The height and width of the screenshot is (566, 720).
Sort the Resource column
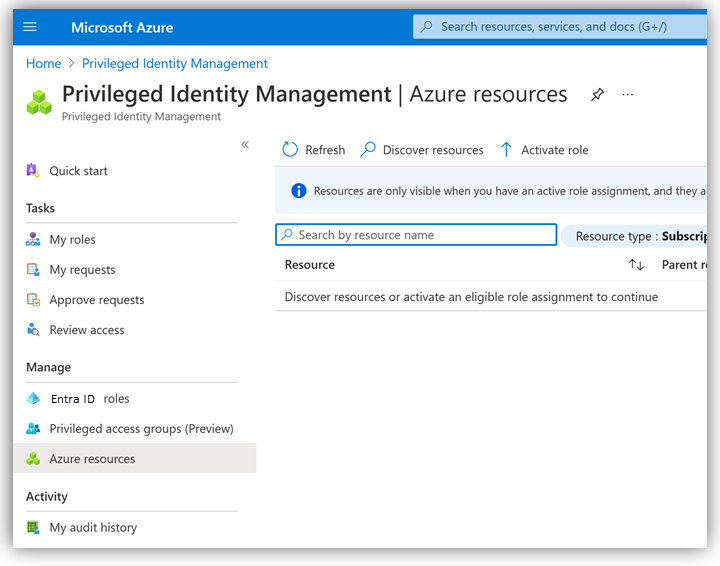point(636,265)
